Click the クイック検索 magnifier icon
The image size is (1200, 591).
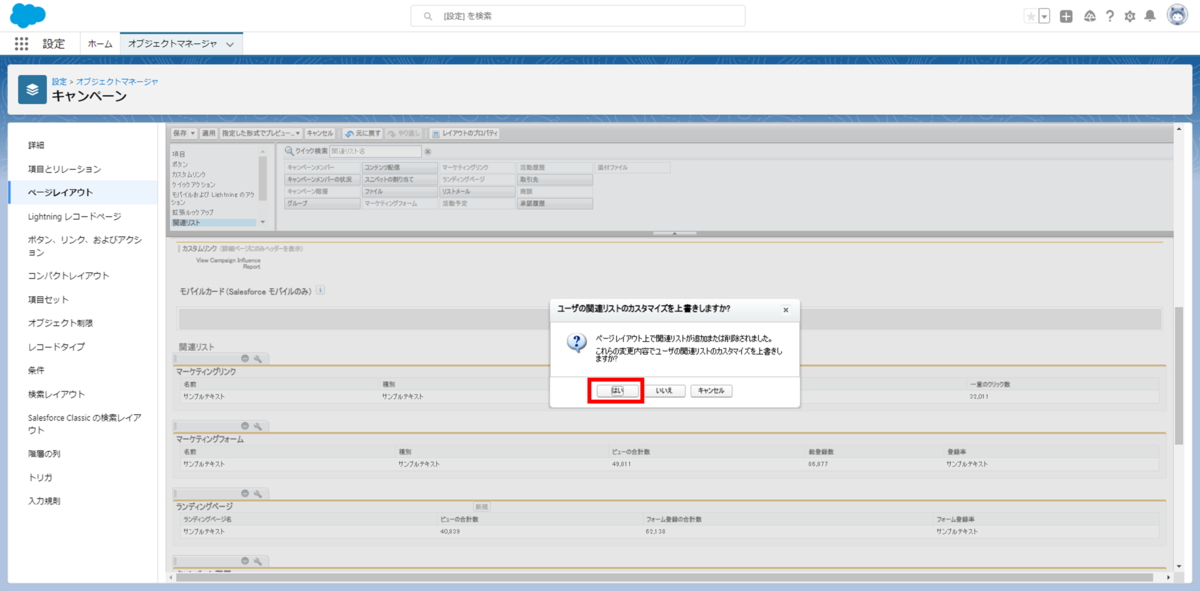[x=289, y=151]
